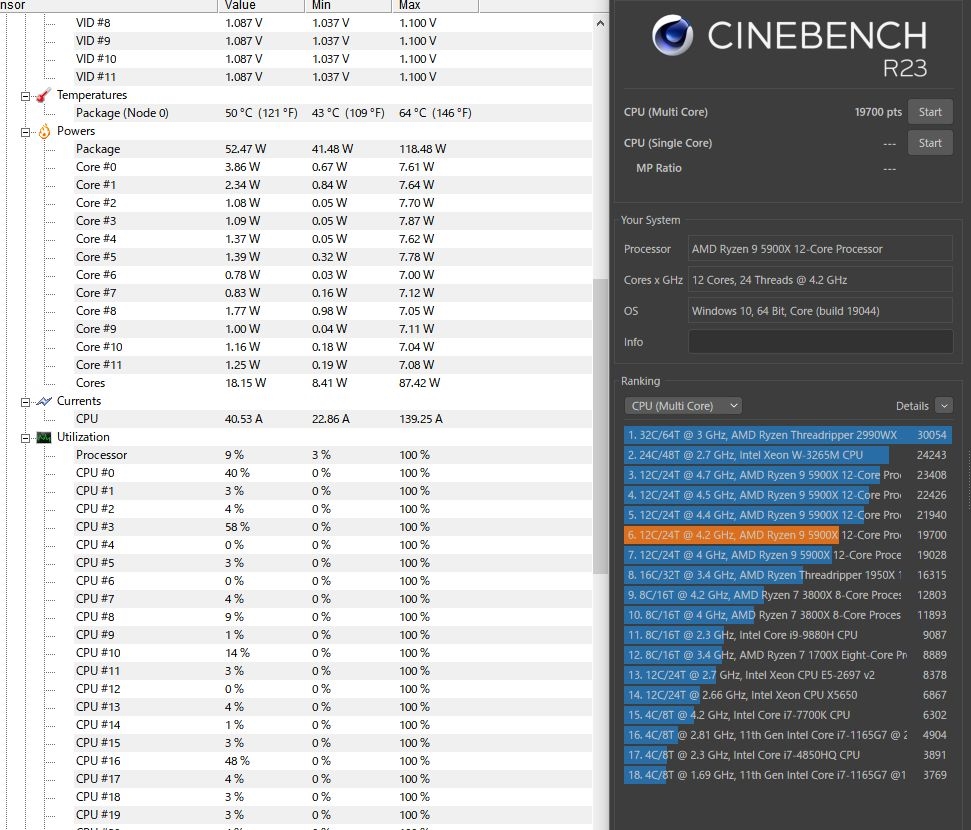Screen dimensions: 971x830
Task: Select ranking entry 16 with score 4904
Action: point(788,735)
